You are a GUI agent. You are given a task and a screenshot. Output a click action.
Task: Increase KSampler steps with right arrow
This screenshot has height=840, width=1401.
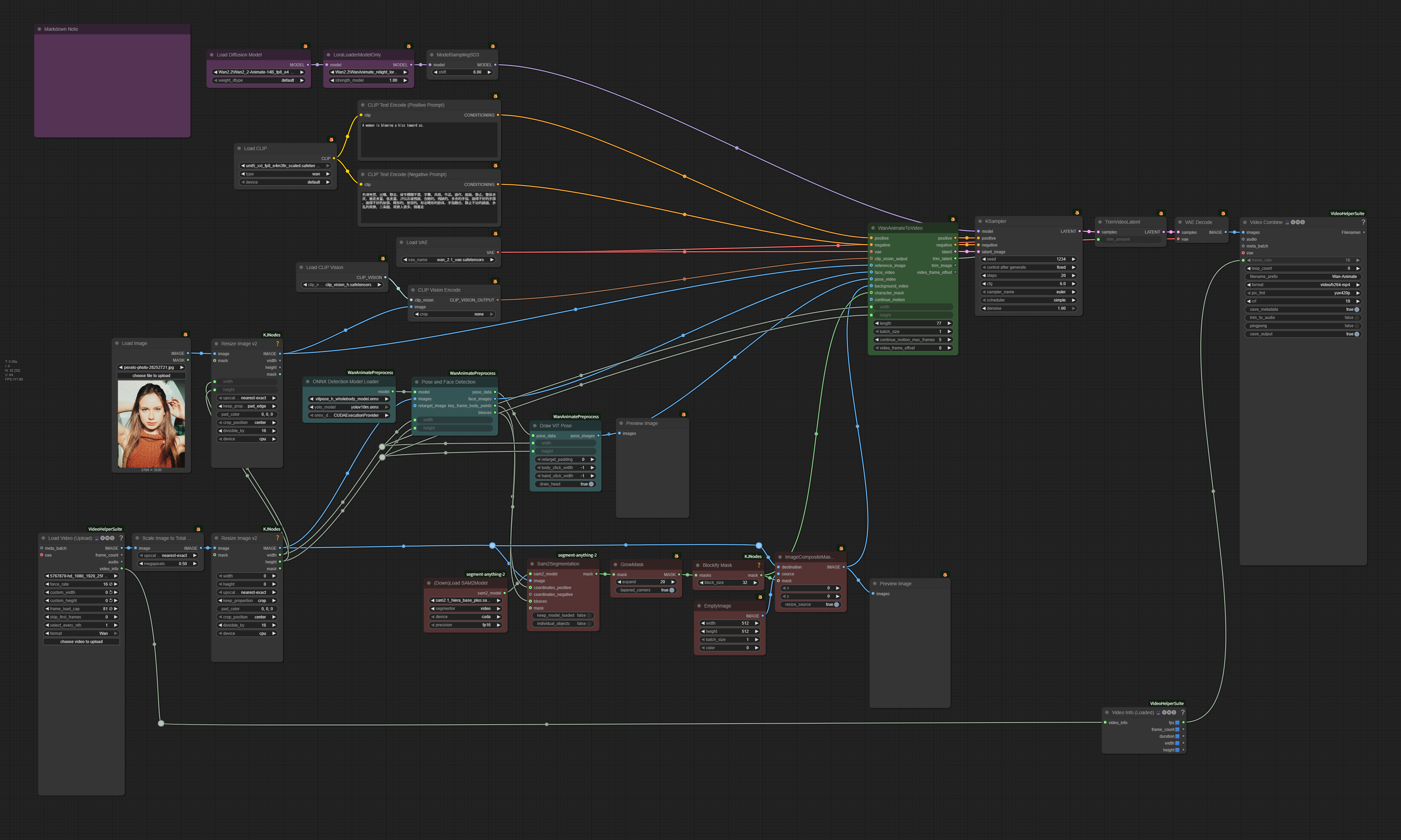(1073, 276)
